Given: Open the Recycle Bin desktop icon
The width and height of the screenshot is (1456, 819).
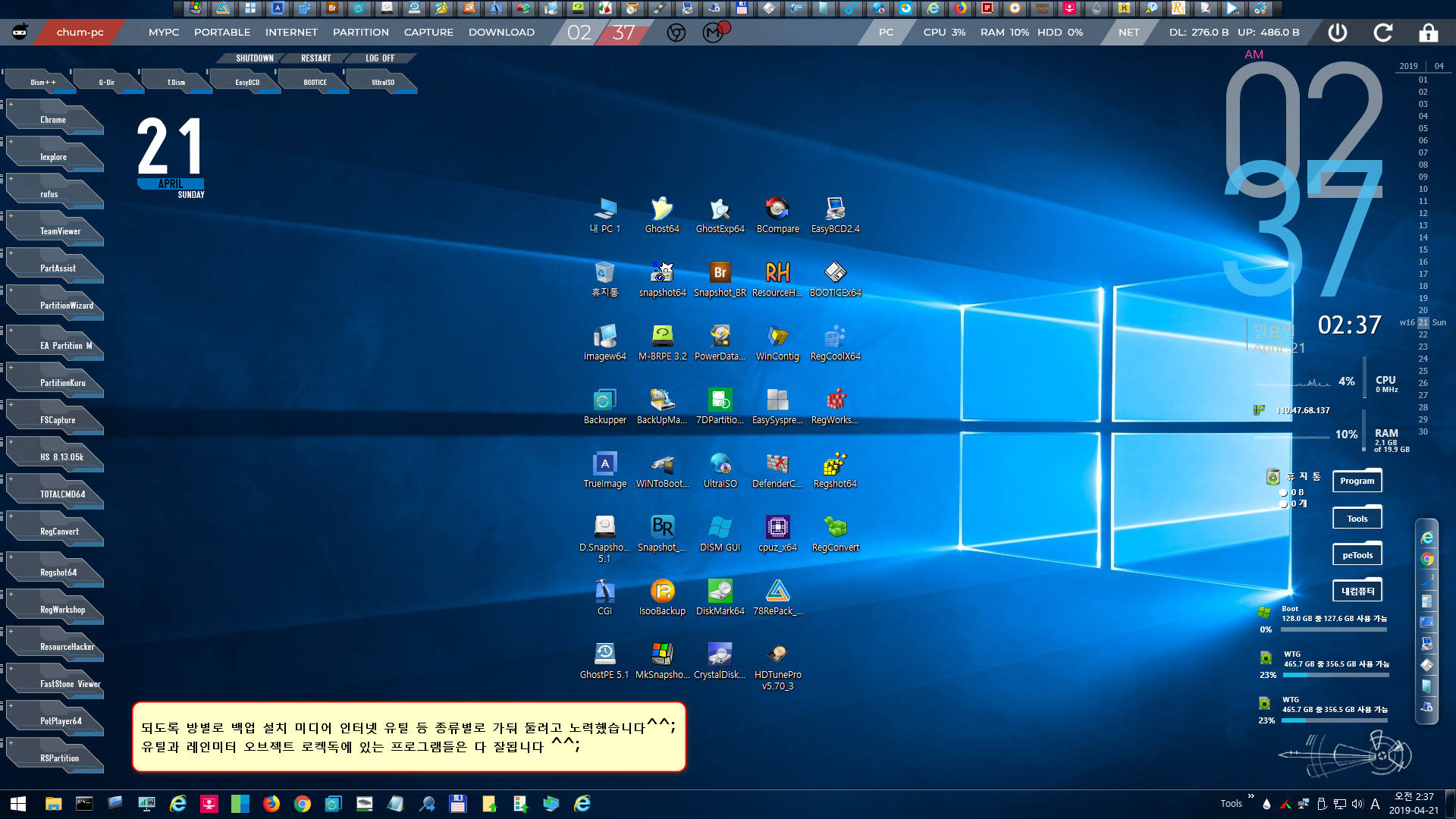Looking at the screenshot, I should [x=604, y=278].
